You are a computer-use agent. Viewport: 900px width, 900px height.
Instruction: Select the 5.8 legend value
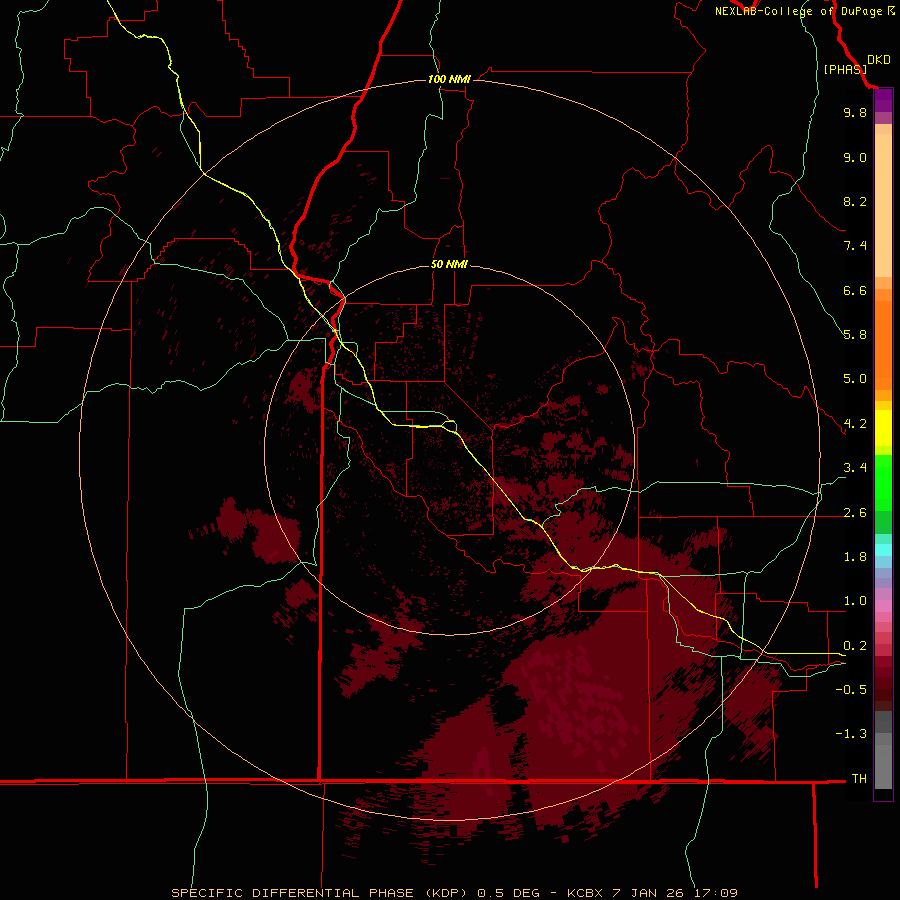pyautogui.click(x=855, y=335)
